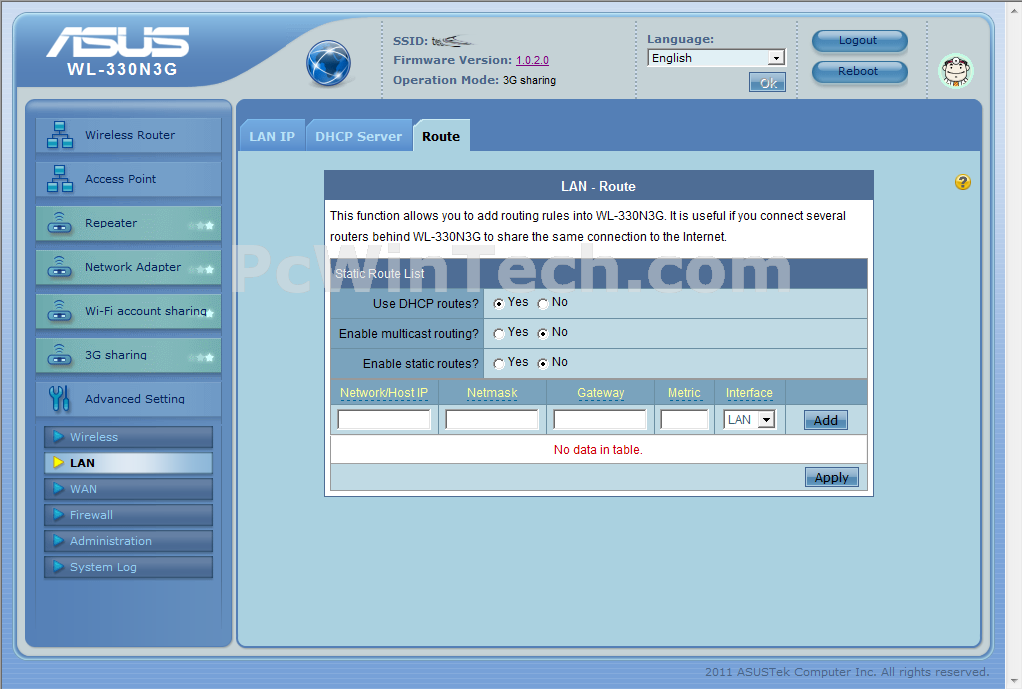
Task: Select No for Enable static routes
Action: pos(542,363)
